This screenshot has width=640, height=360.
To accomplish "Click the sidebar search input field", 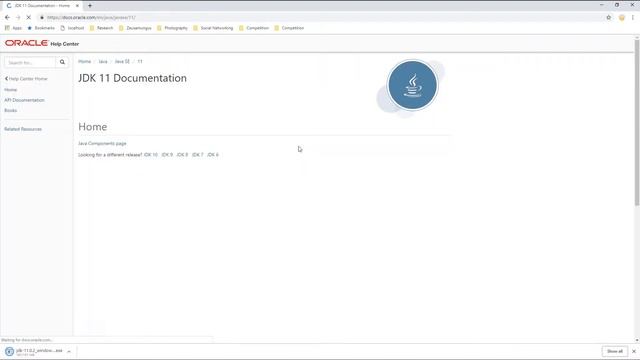I will pyautogui.click(x=30, y=62).
